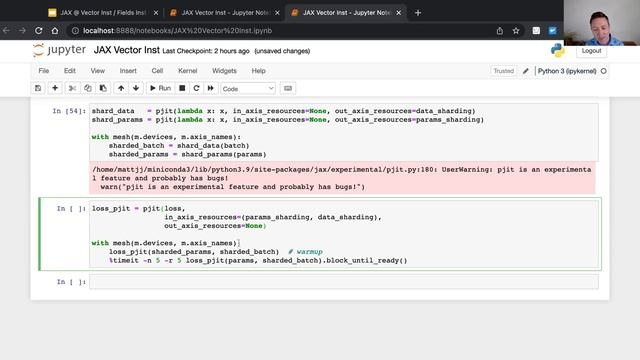Go to browser home page

(x=55, y=31)
